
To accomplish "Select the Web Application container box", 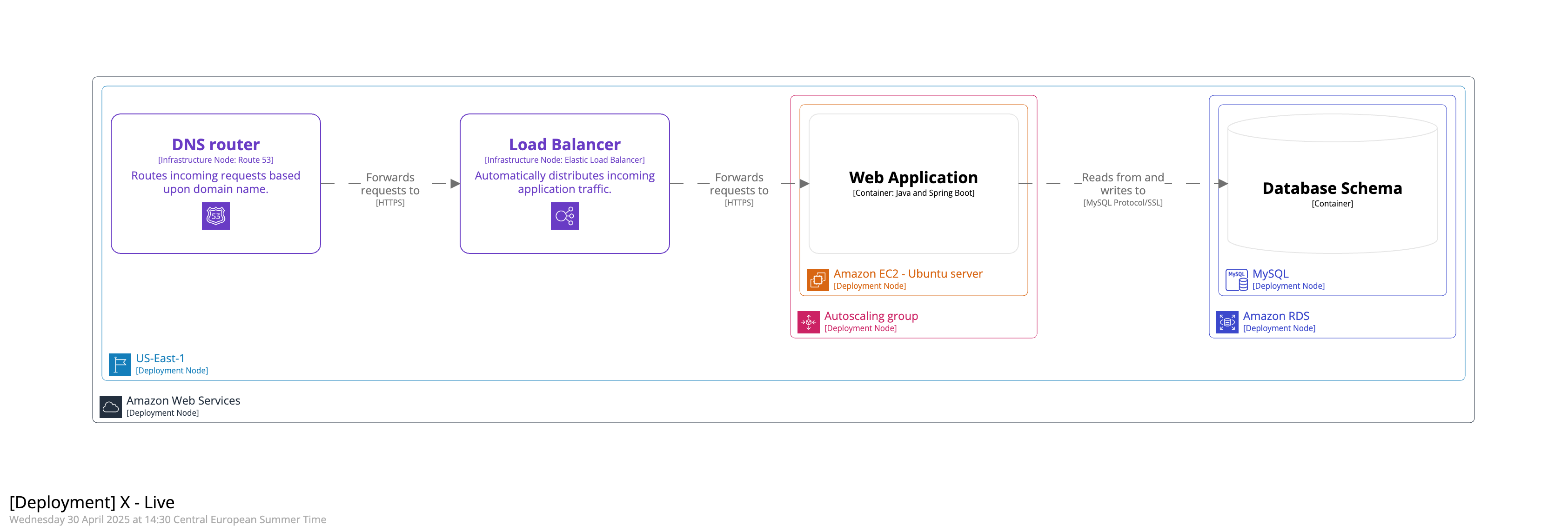I will coord(913,184).
